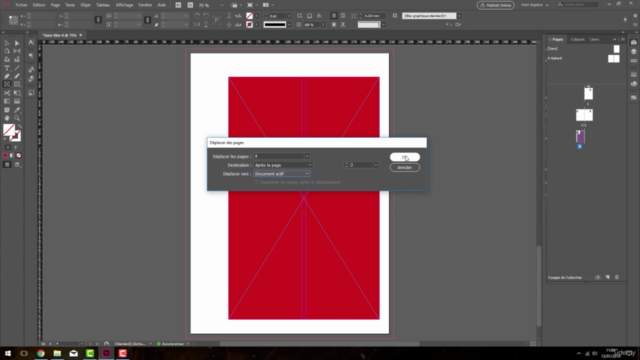Open the stroke type dropdown arrow

coord(289,25)
